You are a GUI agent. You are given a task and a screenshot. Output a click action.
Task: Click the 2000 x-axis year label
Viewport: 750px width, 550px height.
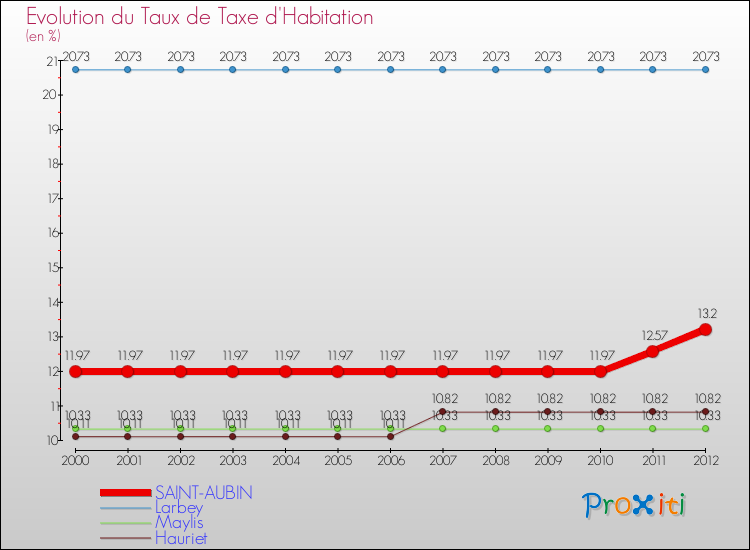[76, 460]
